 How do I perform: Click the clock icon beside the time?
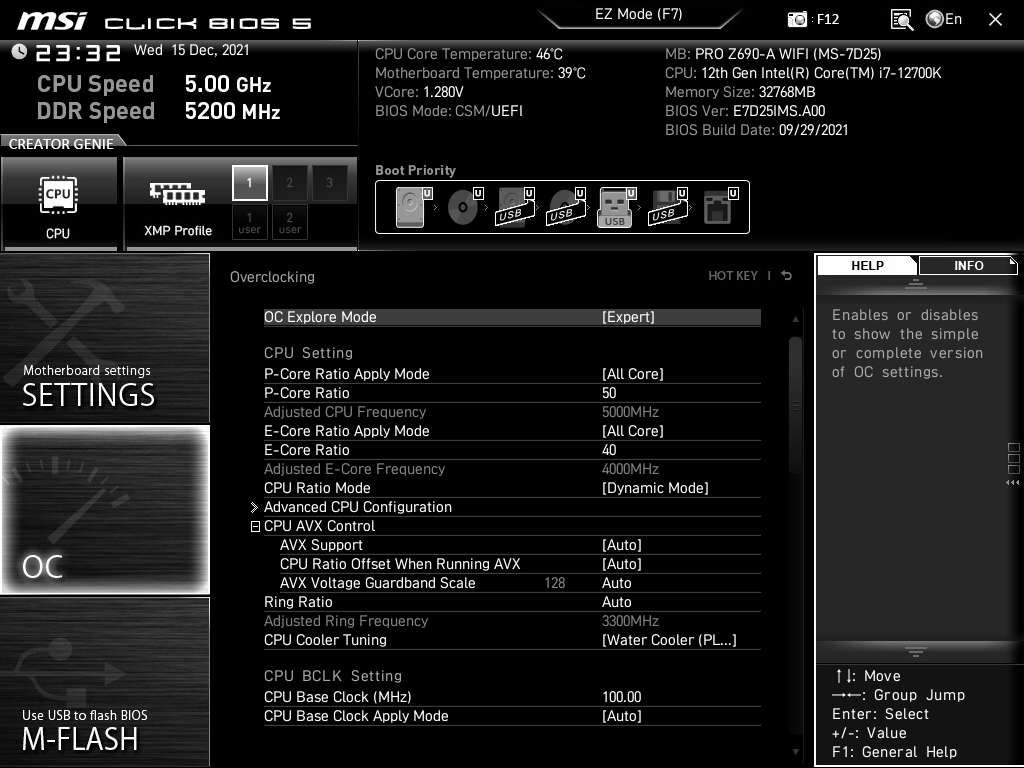(19, 52)
